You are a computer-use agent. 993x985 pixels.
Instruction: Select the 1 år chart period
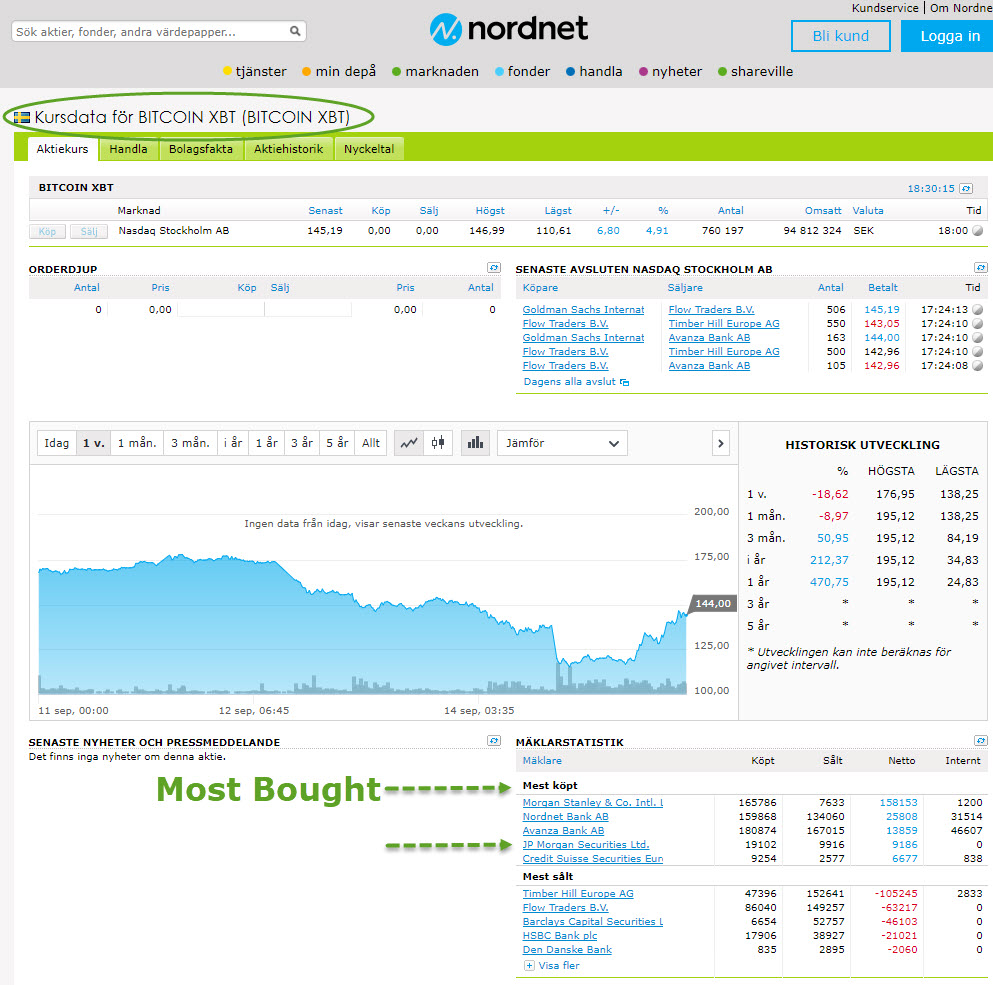267,443
